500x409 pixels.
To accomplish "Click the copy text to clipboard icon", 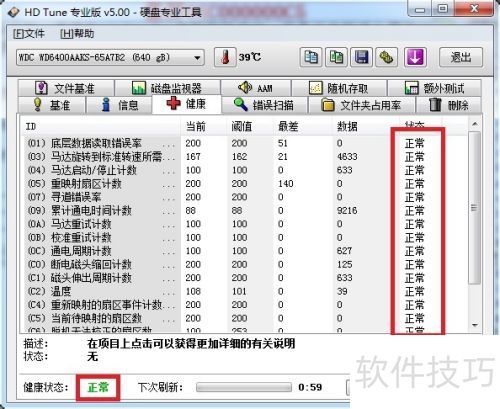I will (311, 57).
